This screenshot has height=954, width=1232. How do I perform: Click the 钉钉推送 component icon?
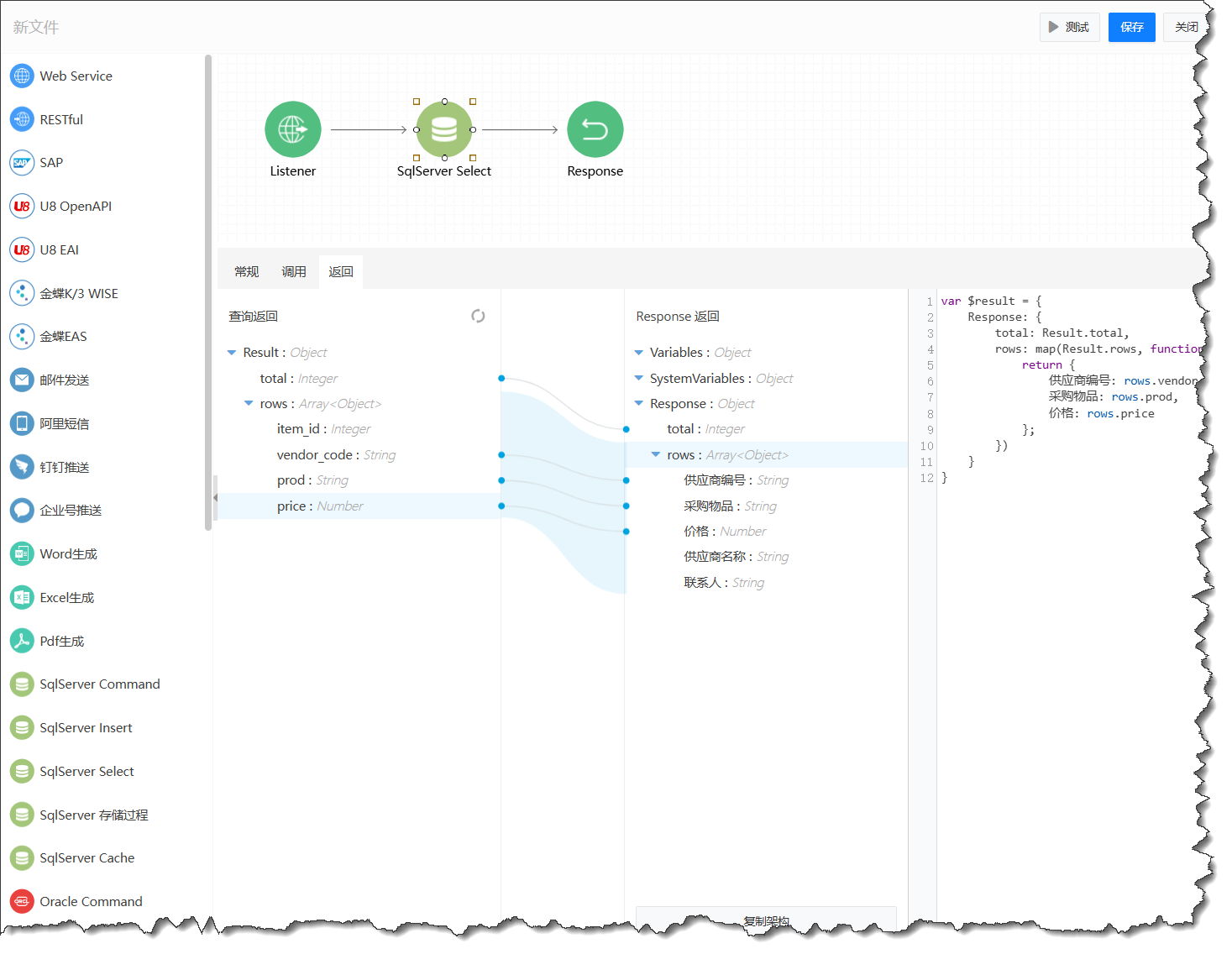[x=22, y=467]
